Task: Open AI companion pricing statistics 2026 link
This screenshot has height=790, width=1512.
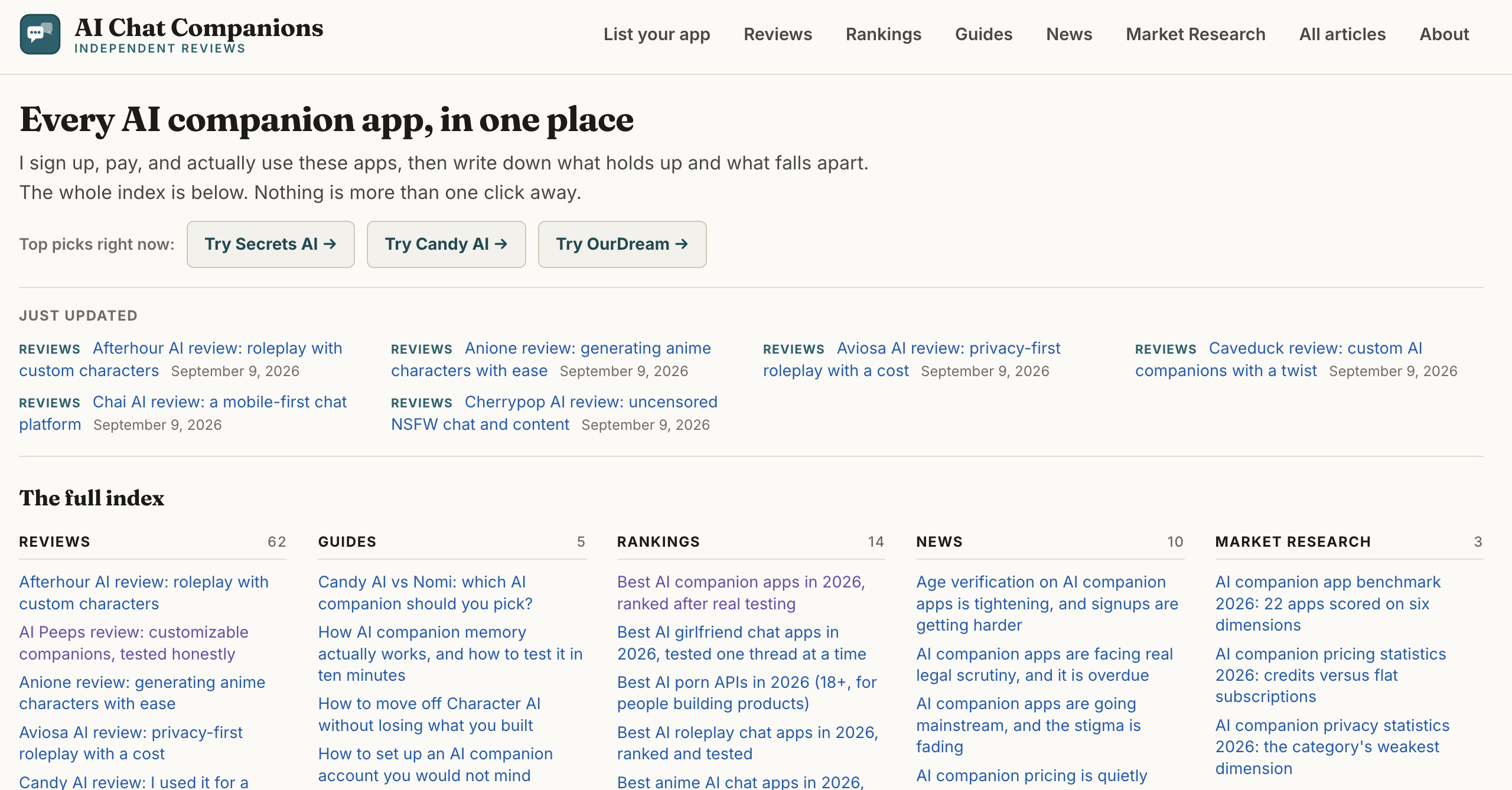Action: coord(1331,675)
